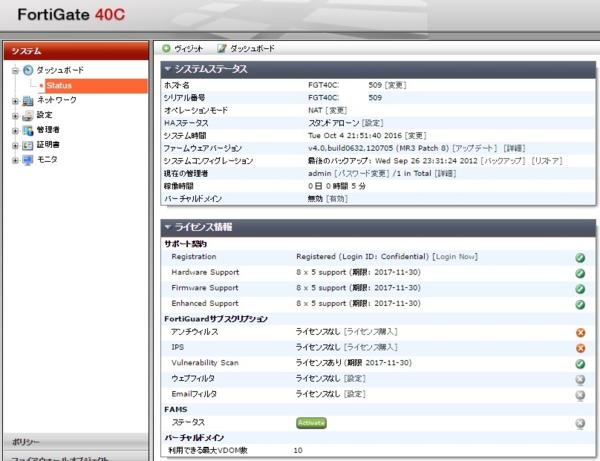Click Vulnerability Scan license expiry text

pos(354,363)
